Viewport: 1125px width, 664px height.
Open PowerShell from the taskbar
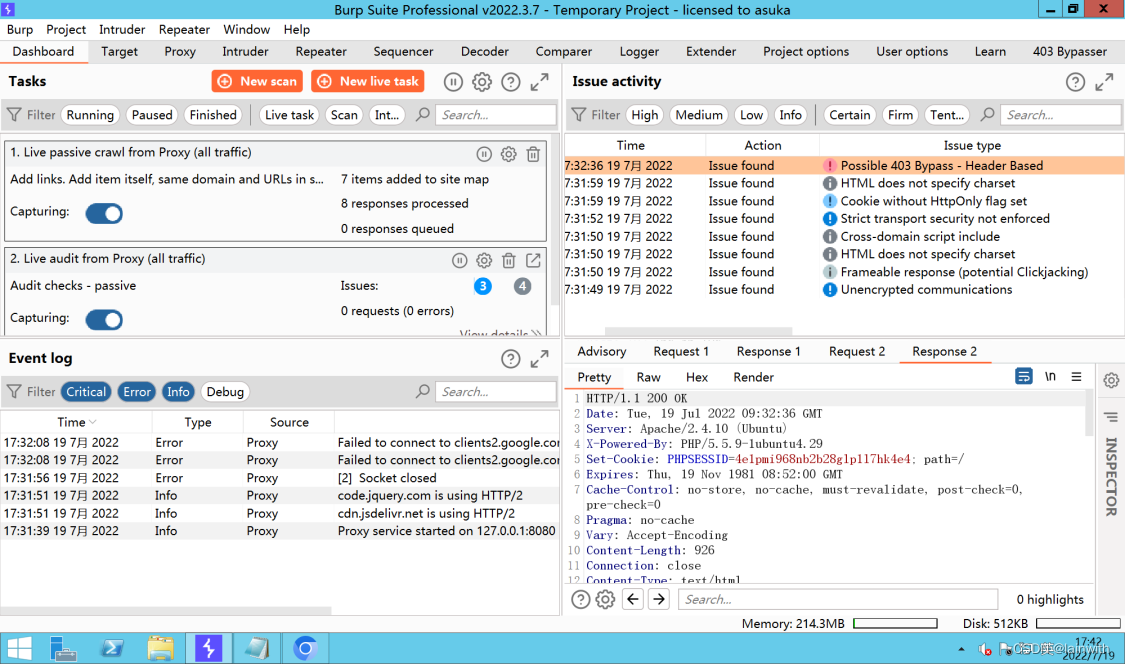[x=112, y=648]
